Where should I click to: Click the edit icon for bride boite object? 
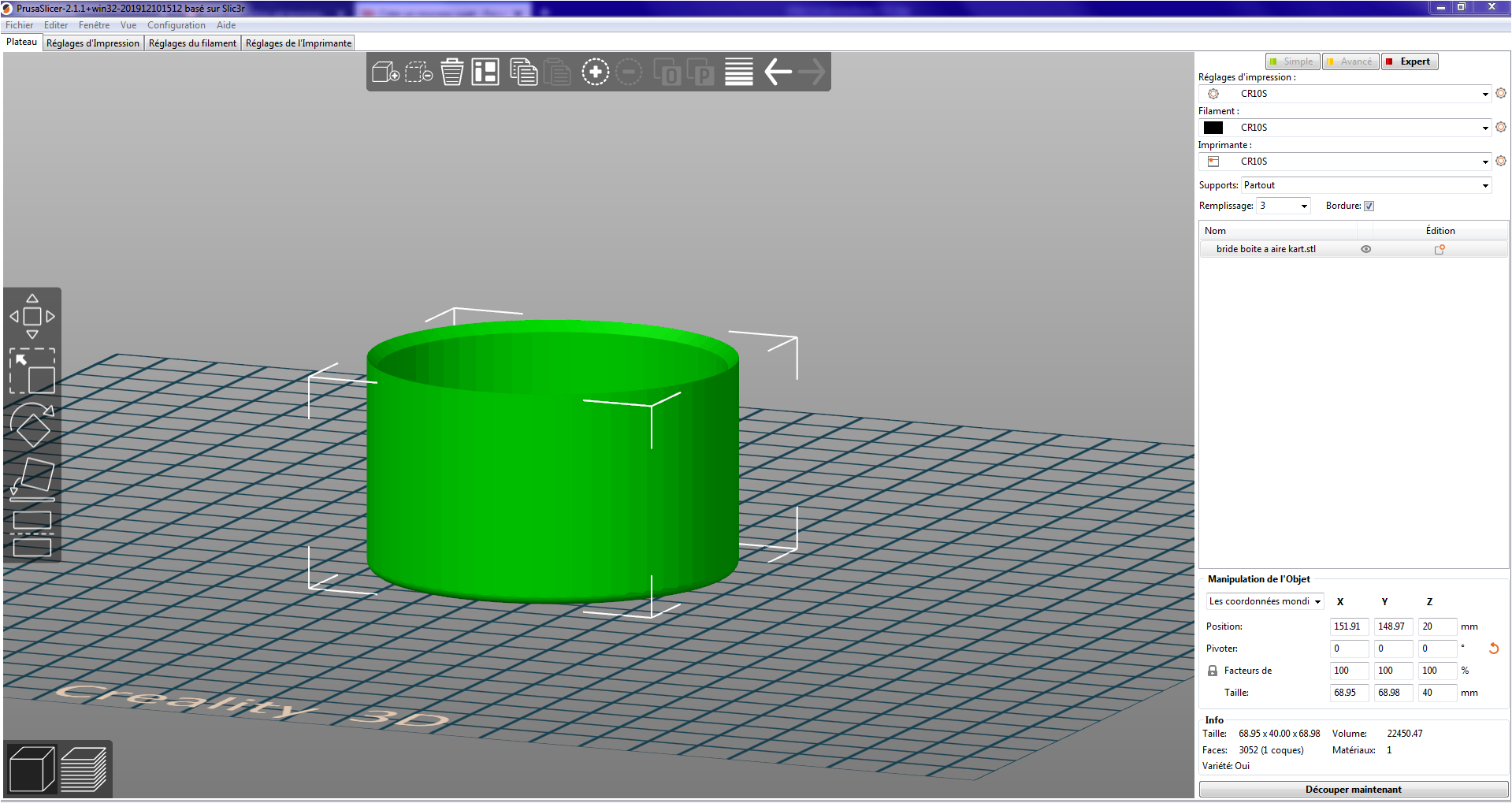click(1440, 249)
